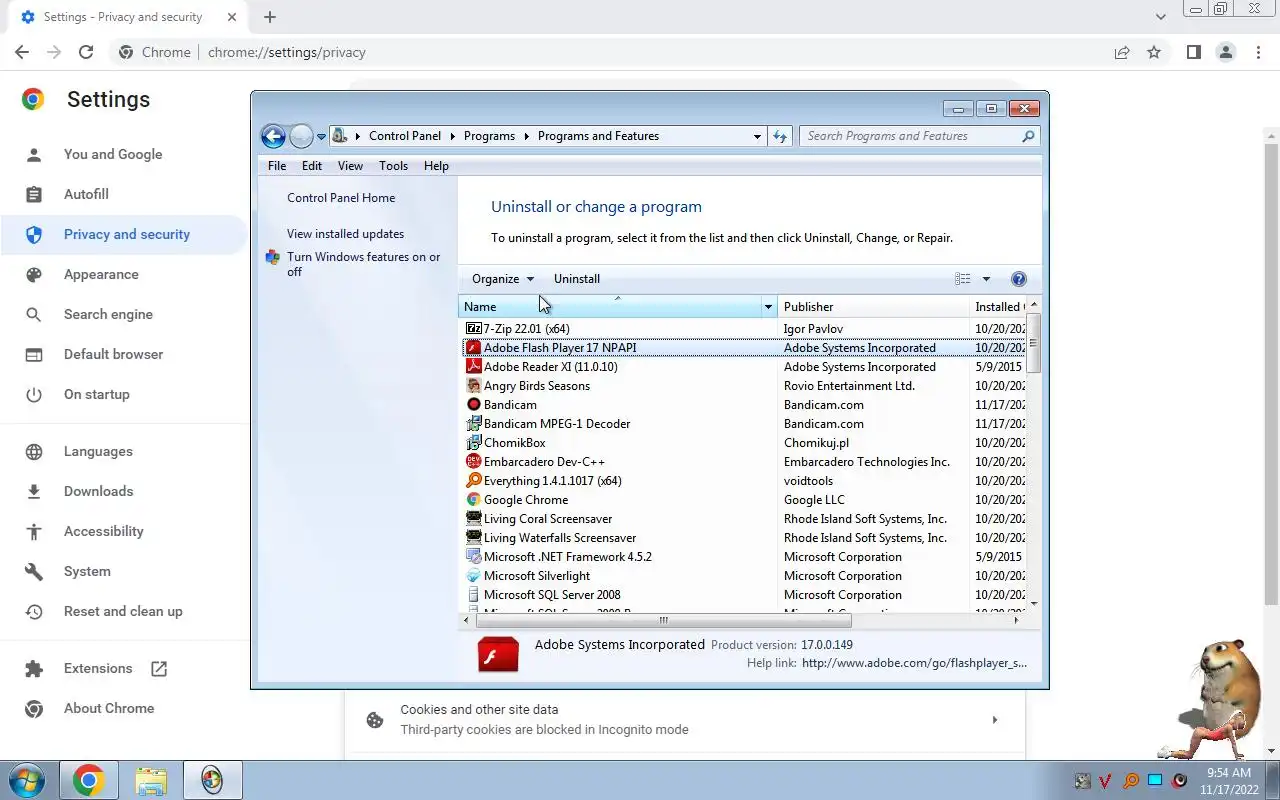Reload the Chrome page

coord(86,52)
